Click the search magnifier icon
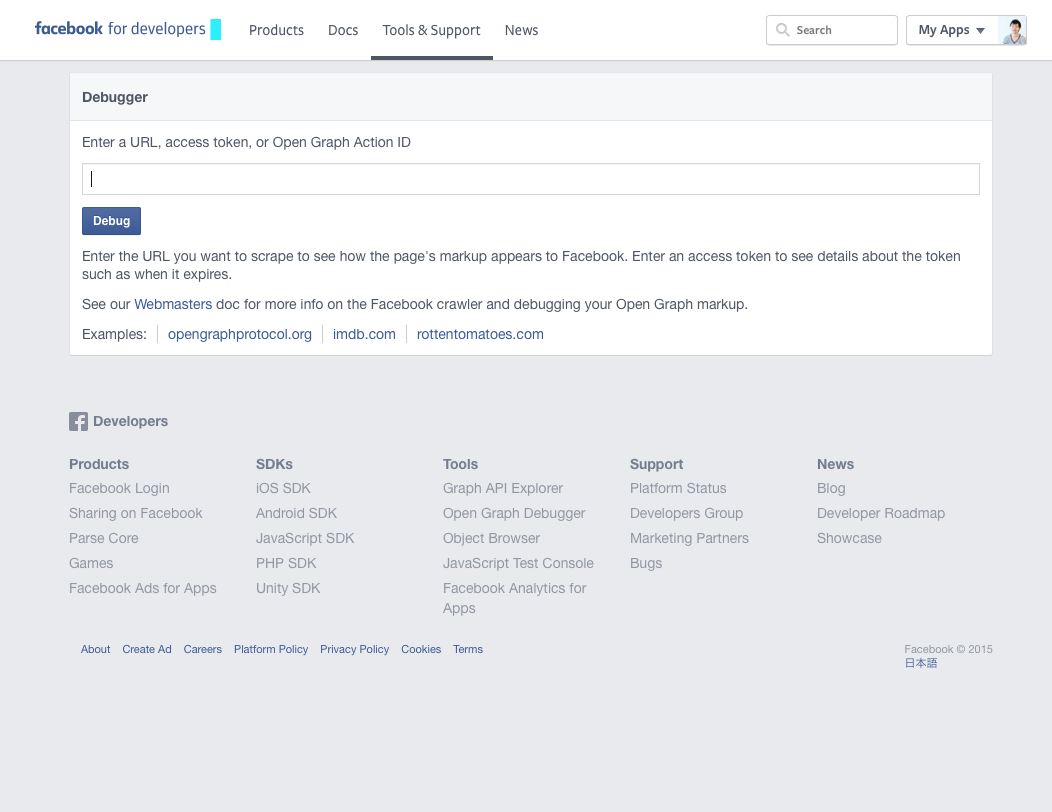Image resolution: width=1052 pixels, height=812 pixels. pos(782,30)
